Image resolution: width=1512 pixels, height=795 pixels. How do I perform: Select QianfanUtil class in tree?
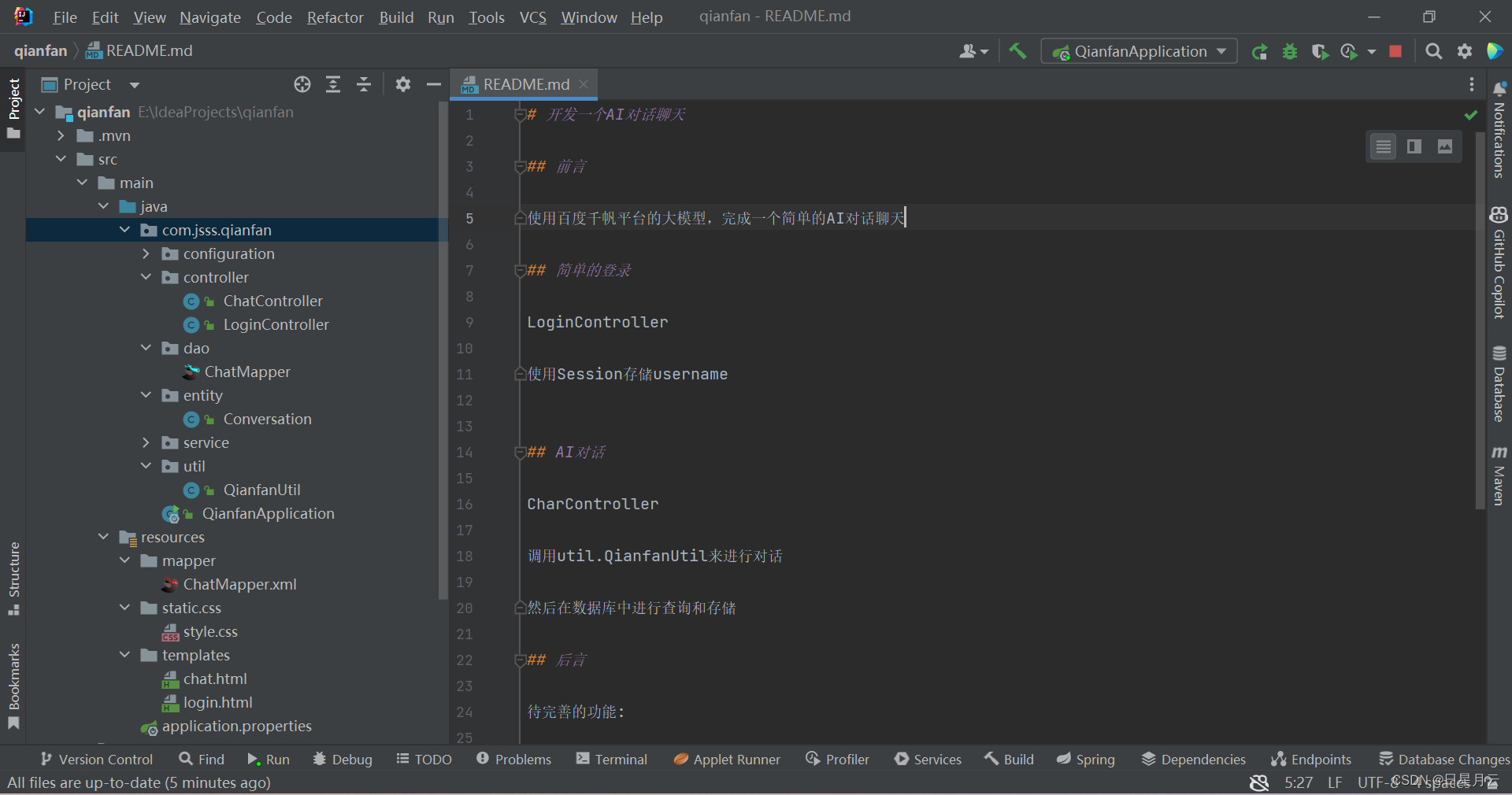point(261,490)
